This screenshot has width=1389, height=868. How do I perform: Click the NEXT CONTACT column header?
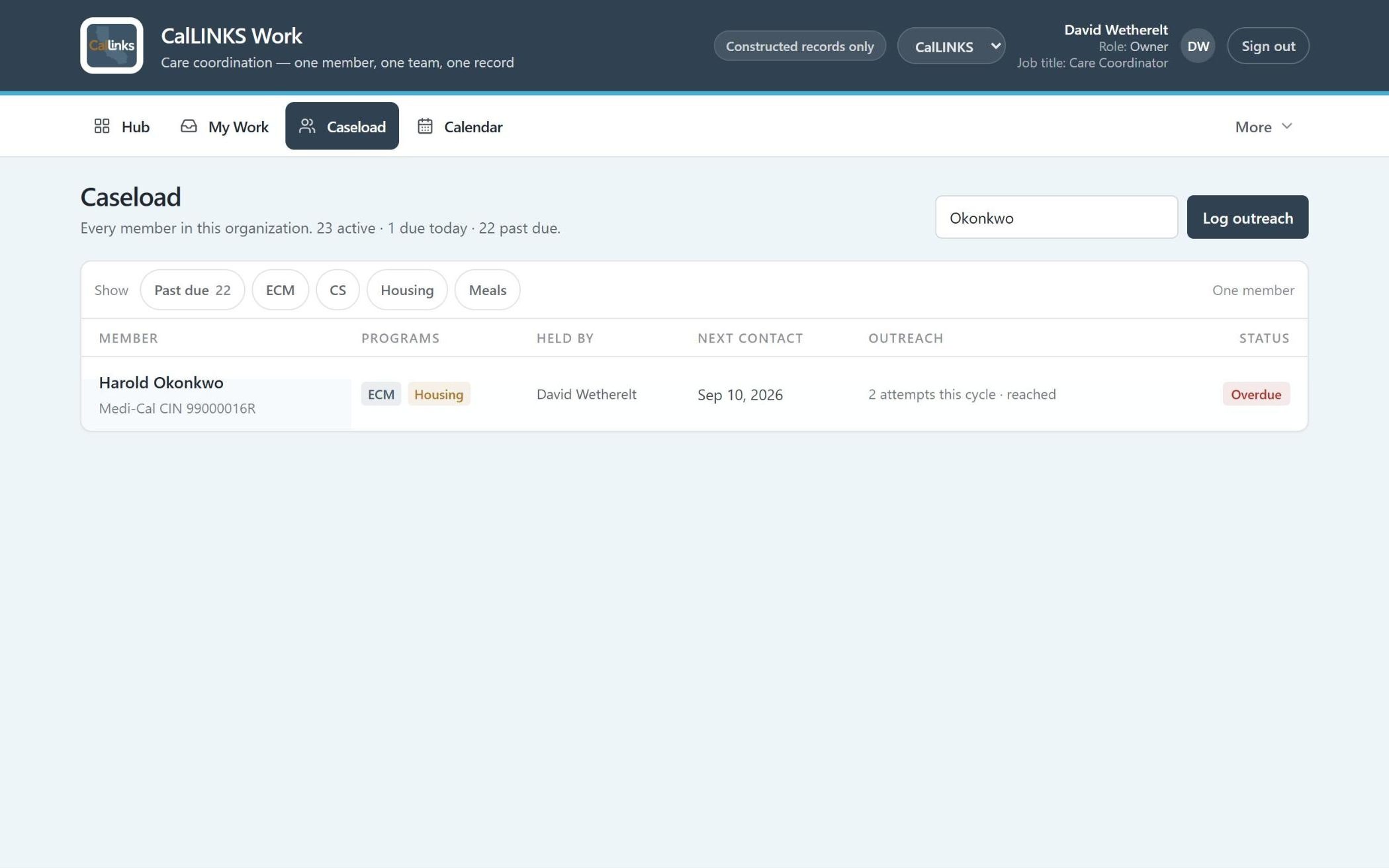(750, 338)
